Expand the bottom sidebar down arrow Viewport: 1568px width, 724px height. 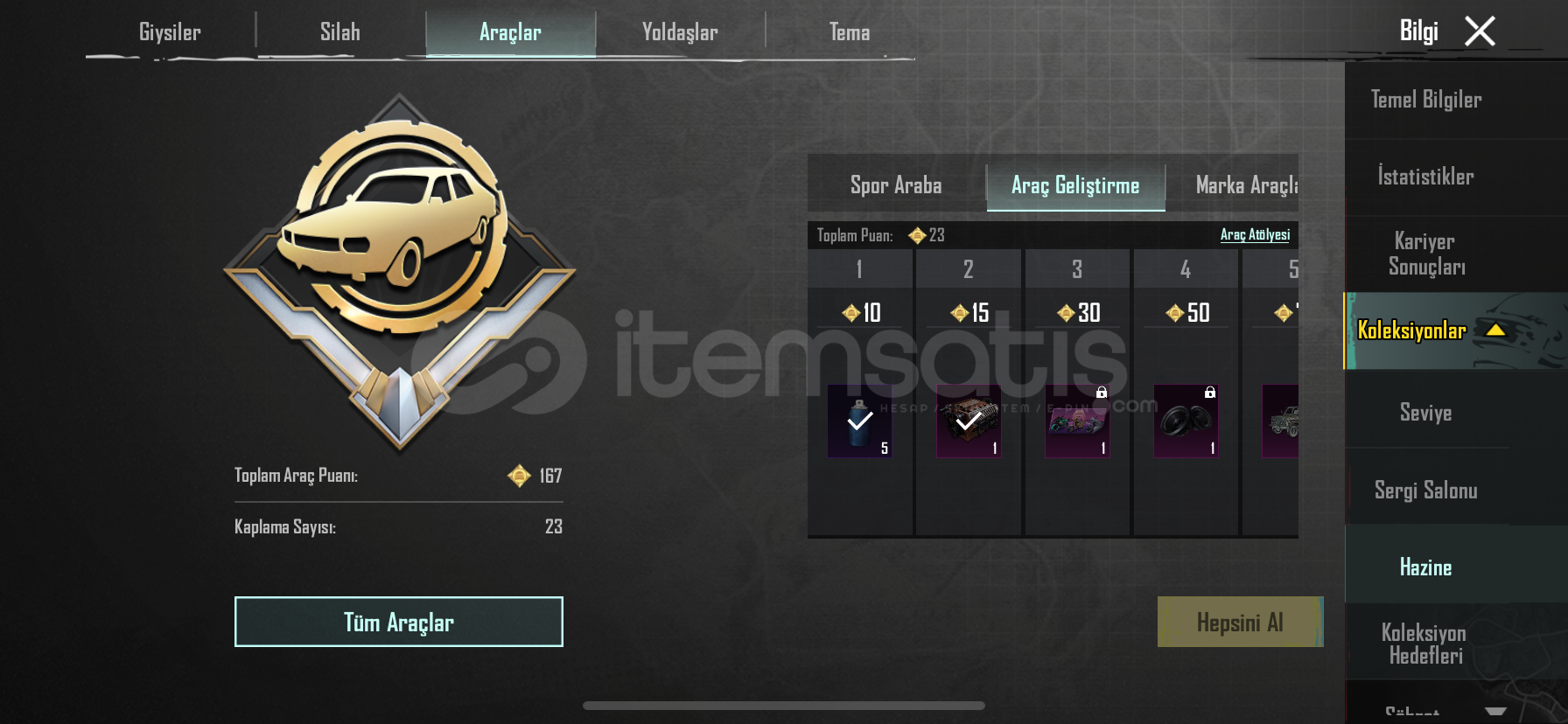(1495, 712)
